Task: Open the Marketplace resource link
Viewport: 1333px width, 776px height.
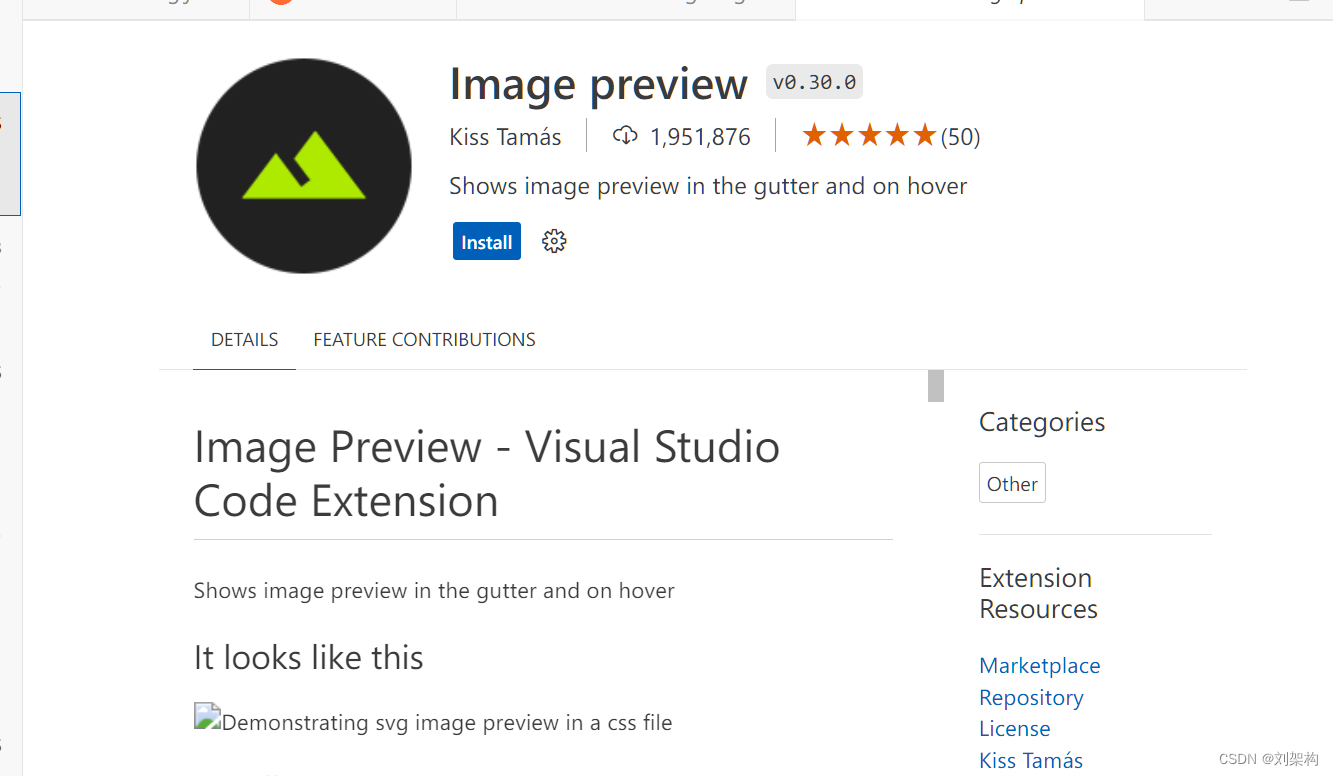Action: 1040,666
